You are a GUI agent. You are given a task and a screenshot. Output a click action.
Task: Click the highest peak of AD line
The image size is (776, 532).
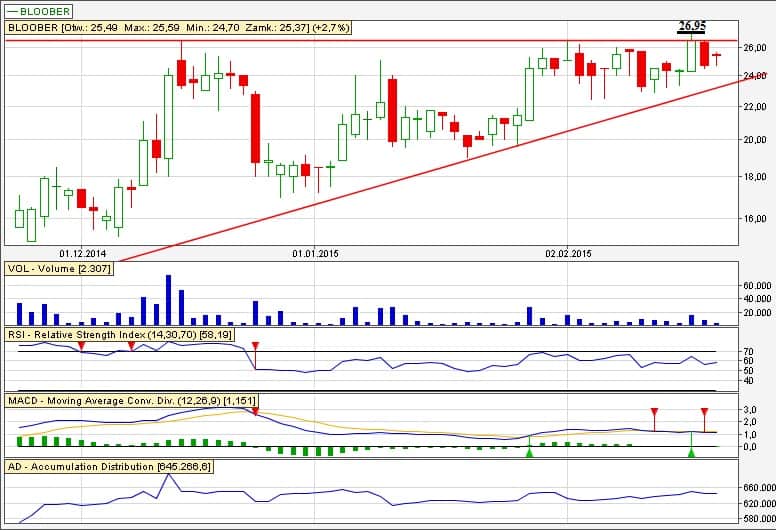(169, 475)
